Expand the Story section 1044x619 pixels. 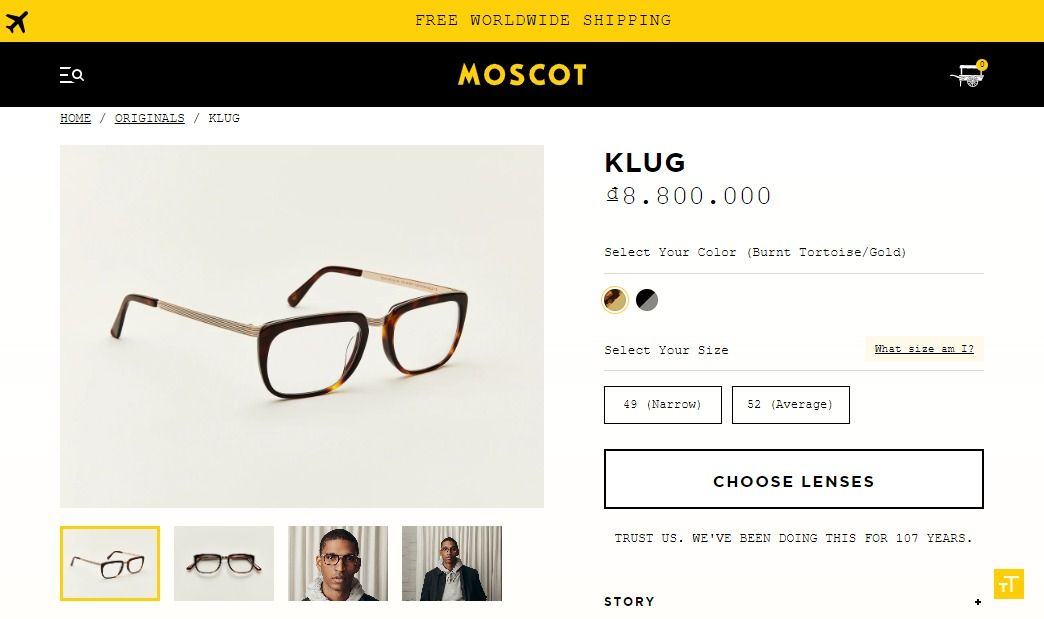coord(793,602)
